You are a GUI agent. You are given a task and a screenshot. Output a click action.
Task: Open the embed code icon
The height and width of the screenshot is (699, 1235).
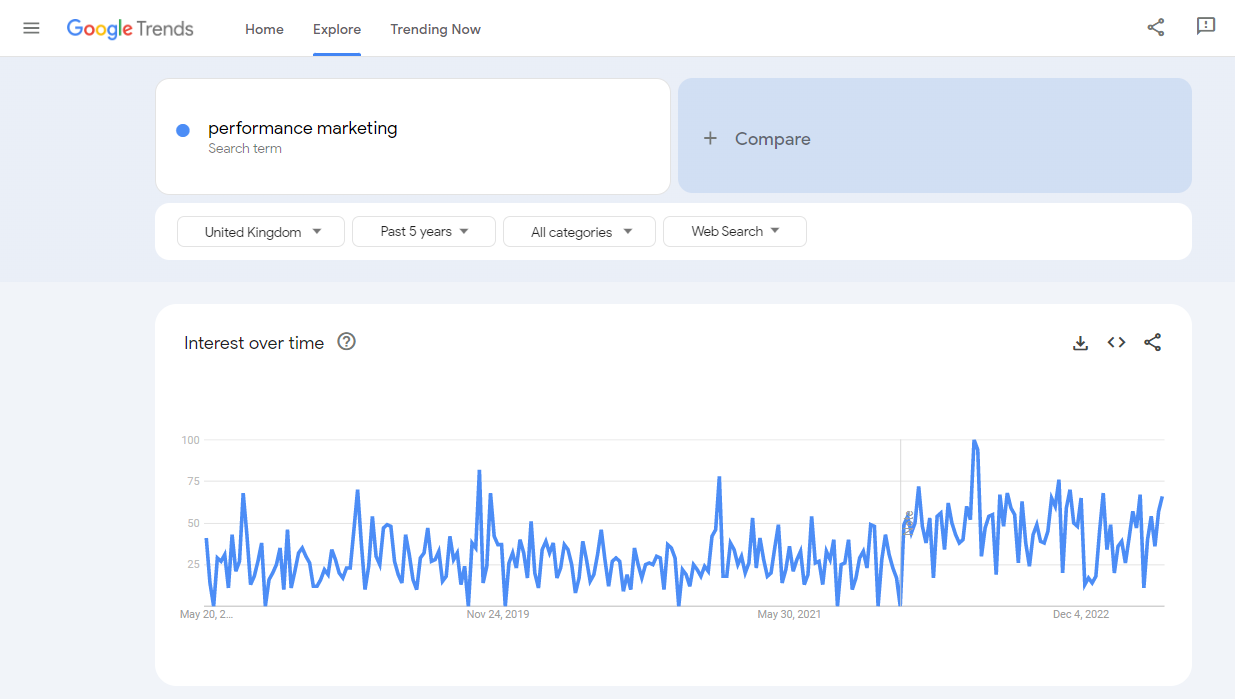tap(1116, 343)
